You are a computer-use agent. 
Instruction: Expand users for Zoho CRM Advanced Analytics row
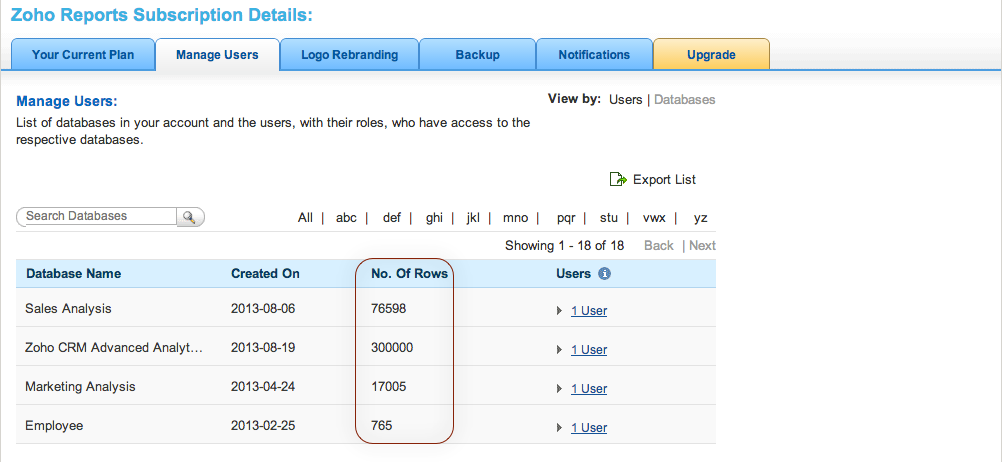point(560,350)
